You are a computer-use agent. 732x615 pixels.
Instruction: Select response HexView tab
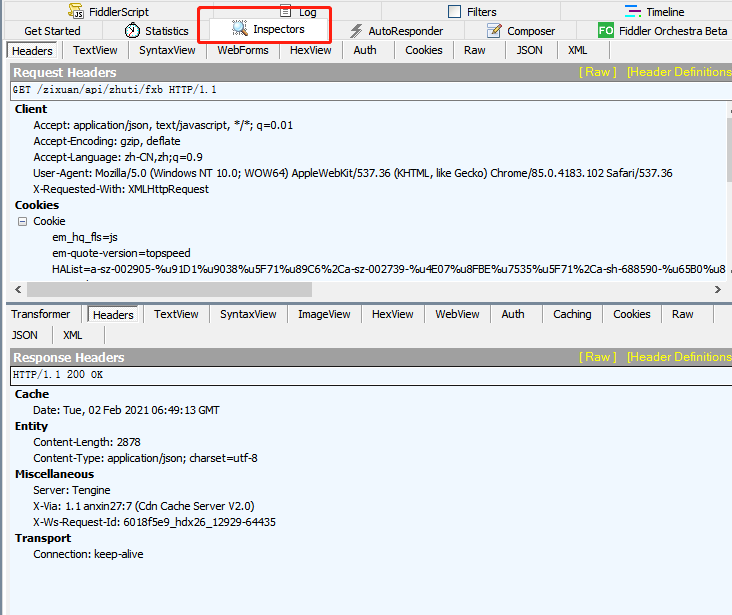coord(393,314)
